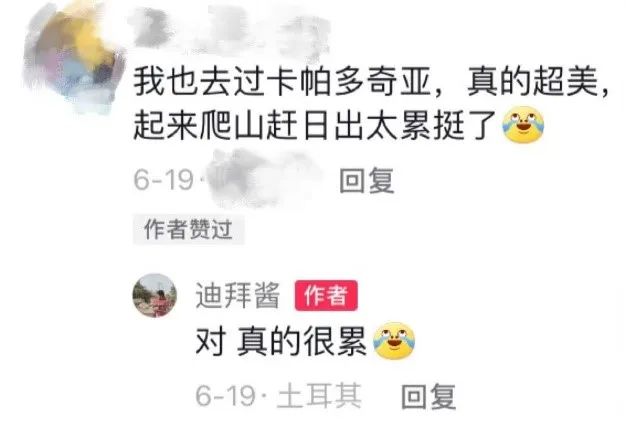This screenshot has height=422, width=626.
Task: Click the crying-laugh emoji in the top comment
Action: 523,125
